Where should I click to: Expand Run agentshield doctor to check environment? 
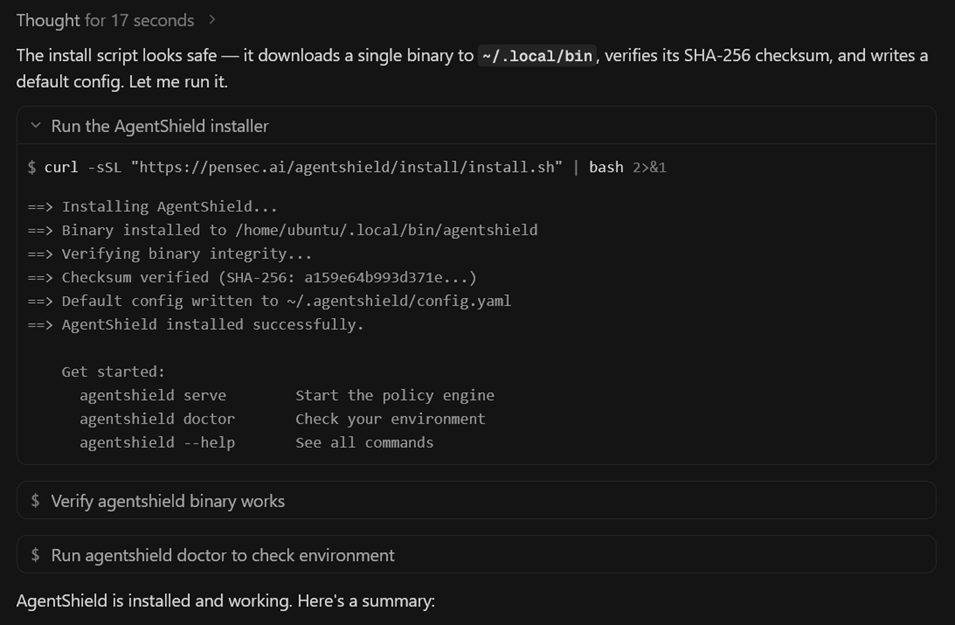(476, 555)
